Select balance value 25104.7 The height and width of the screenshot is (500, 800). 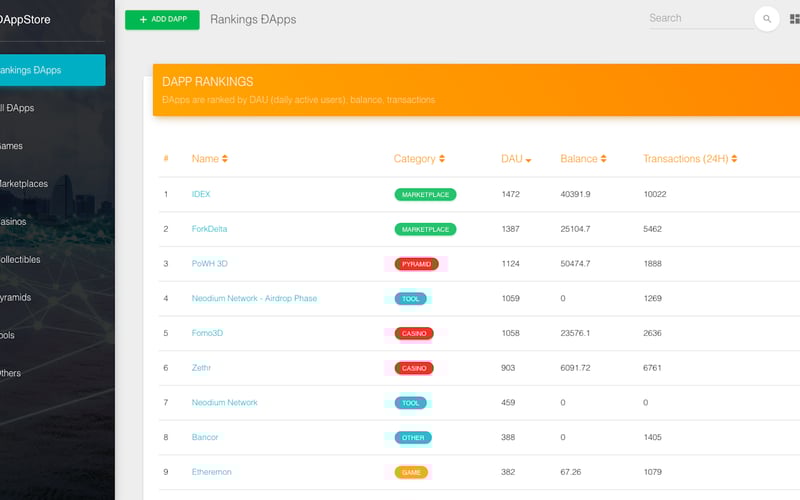575,229
